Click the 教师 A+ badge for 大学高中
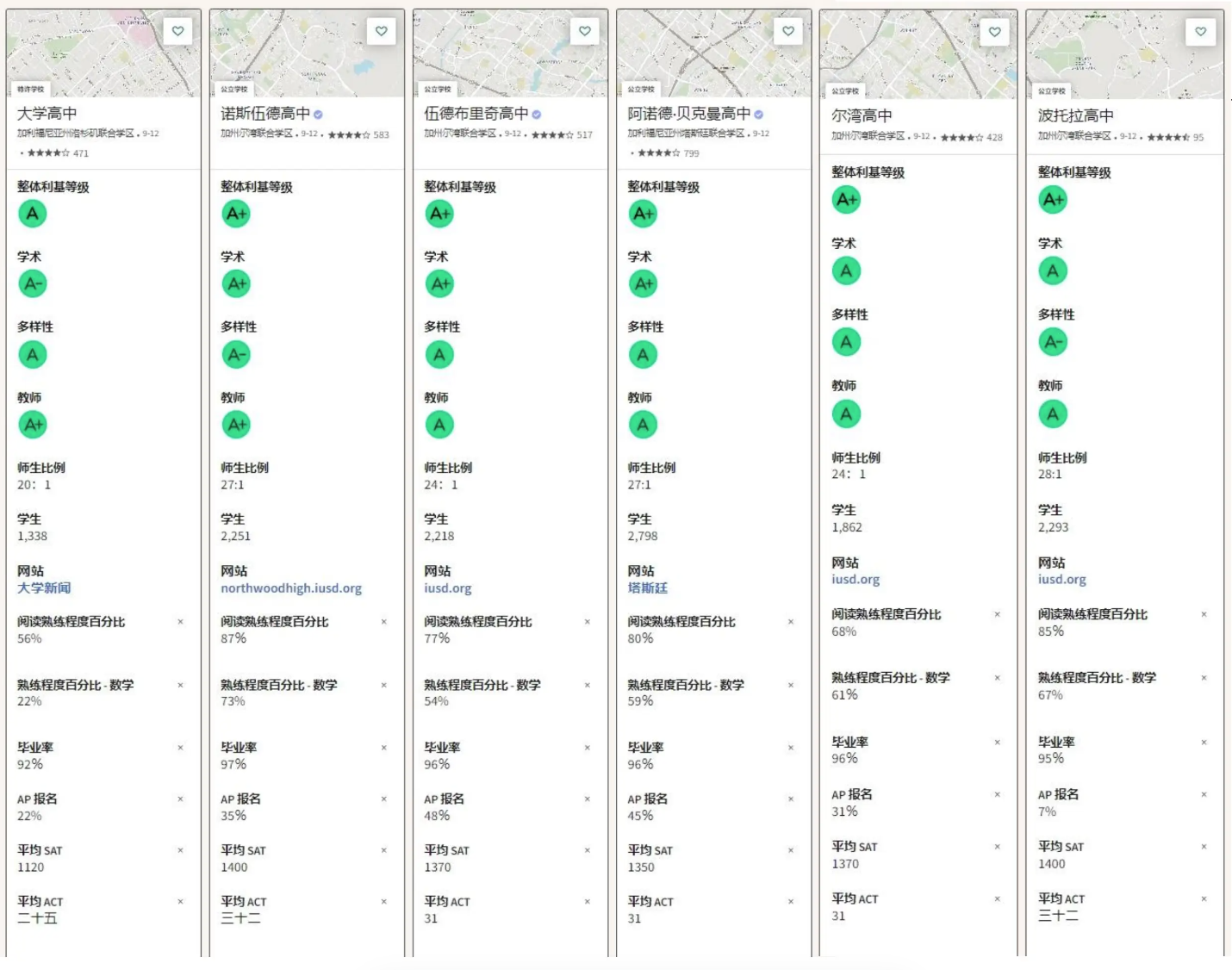The height and width of the screenshot is (970, 1232). (33, 425)
